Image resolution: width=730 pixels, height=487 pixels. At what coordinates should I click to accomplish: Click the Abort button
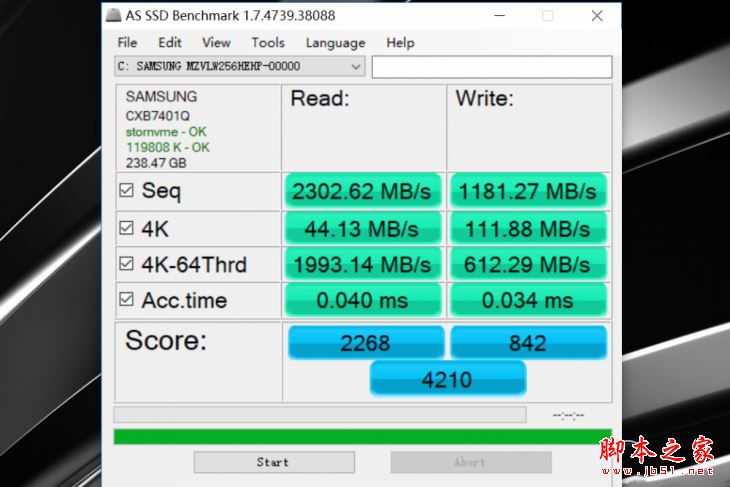[x=471, y=462]
